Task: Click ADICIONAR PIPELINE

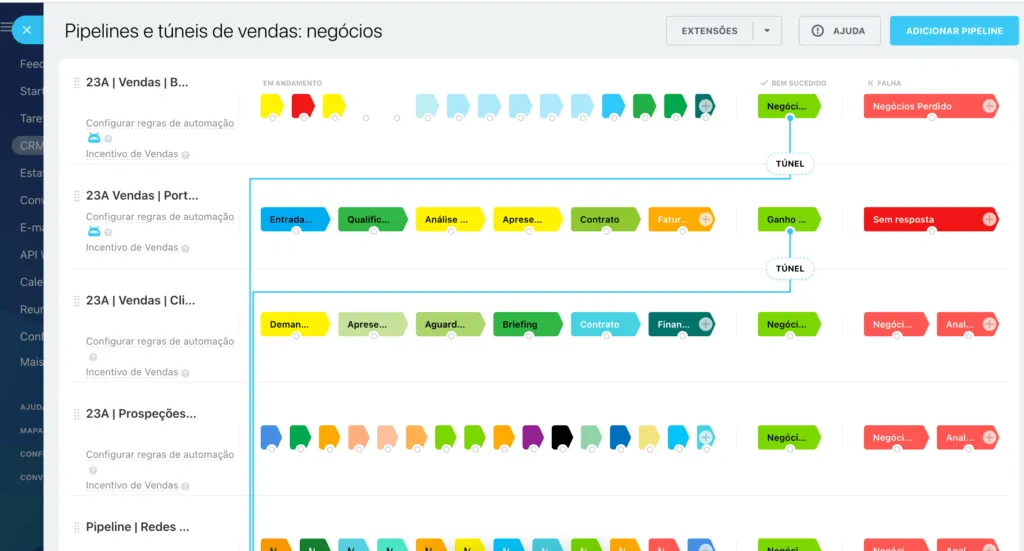Action: pos(954,31)
